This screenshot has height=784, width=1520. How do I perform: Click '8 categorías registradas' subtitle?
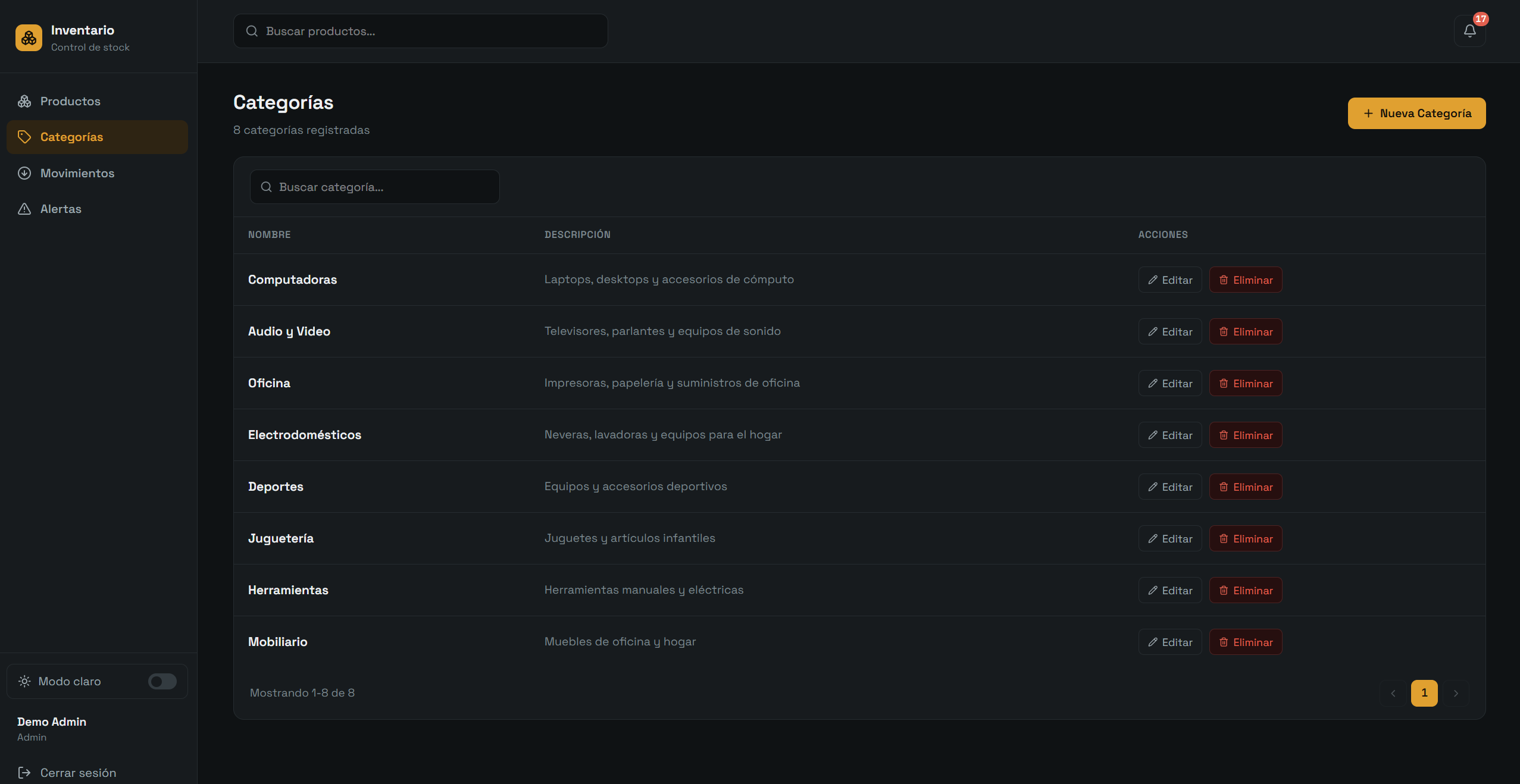pyautogui.click(x=301, y=130)
